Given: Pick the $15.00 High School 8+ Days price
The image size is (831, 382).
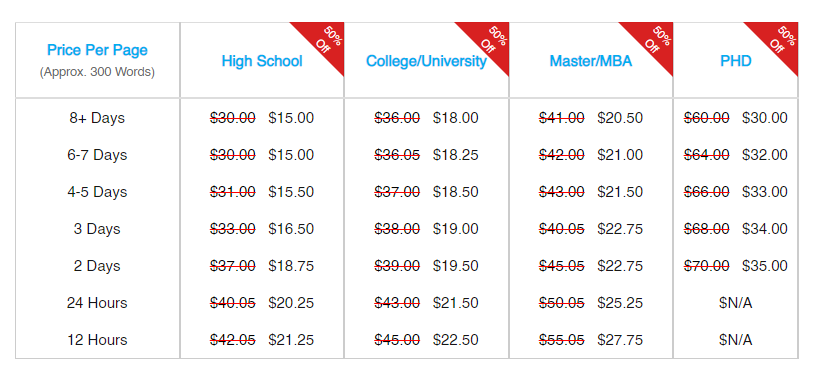Looking at the screenshot, I should tap(291, 118).
